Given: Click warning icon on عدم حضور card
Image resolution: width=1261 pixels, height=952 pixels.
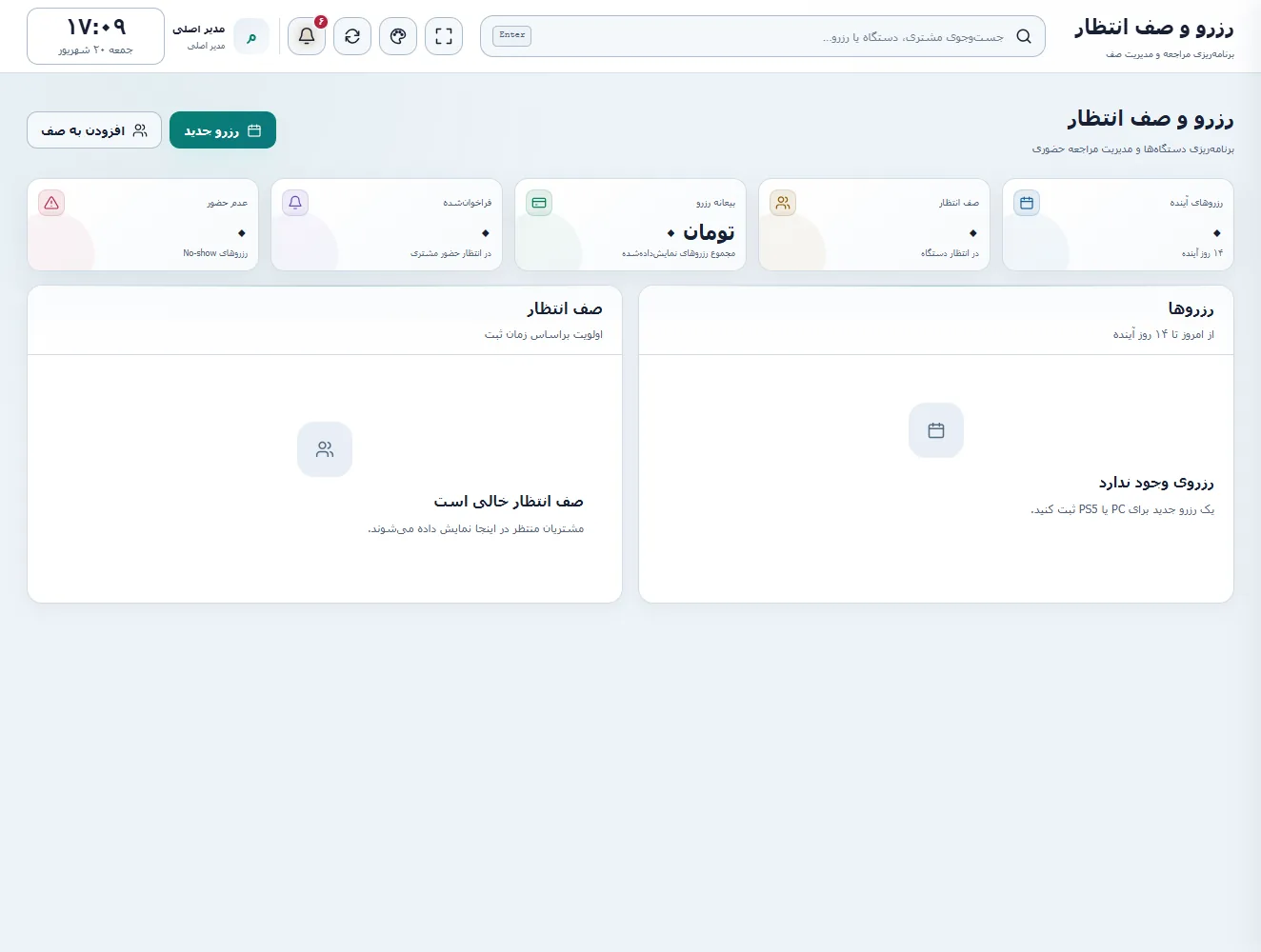Looking at the screenshot, I should (x=51, y=203).
